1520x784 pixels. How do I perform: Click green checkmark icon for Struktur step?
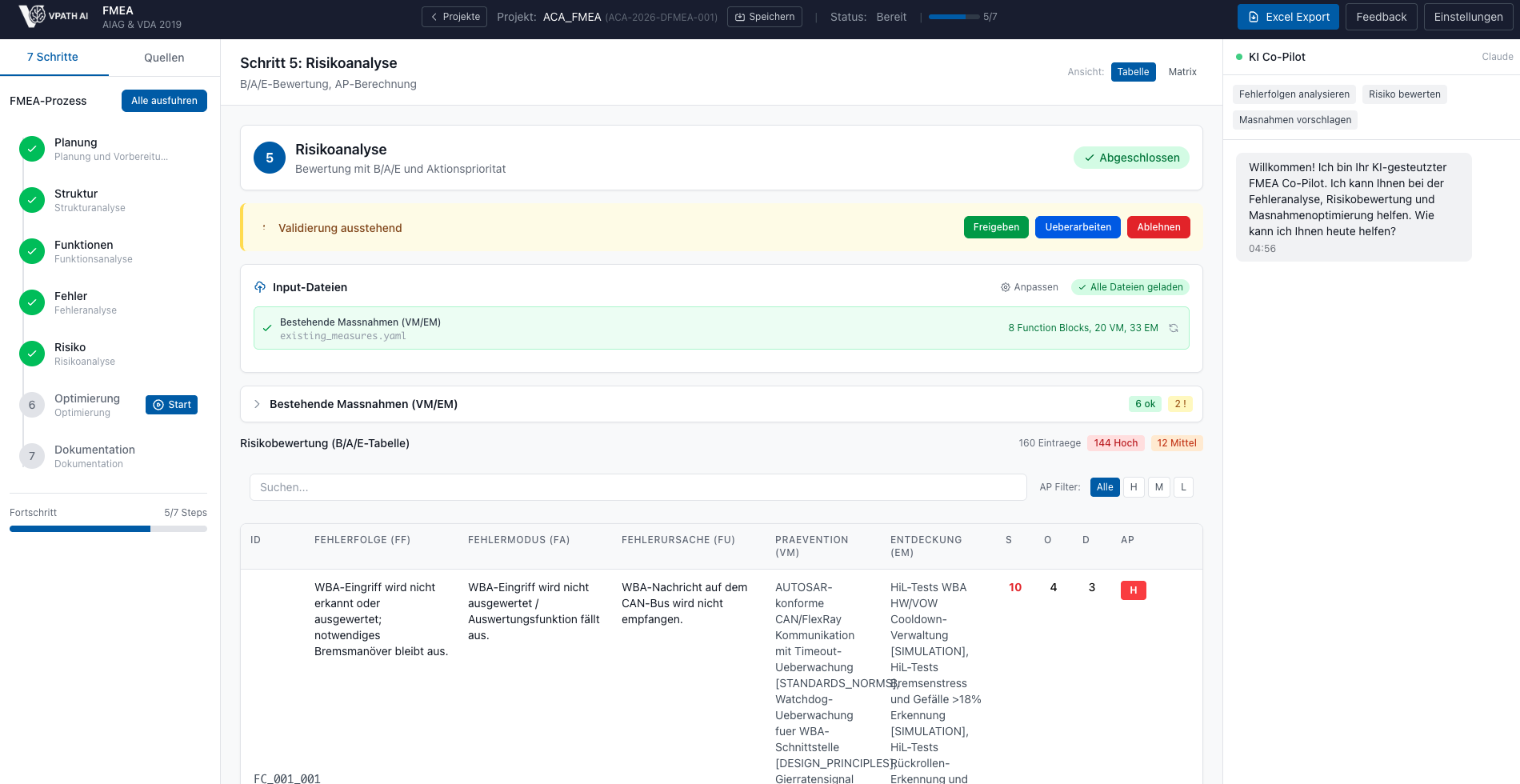point(32,200)
